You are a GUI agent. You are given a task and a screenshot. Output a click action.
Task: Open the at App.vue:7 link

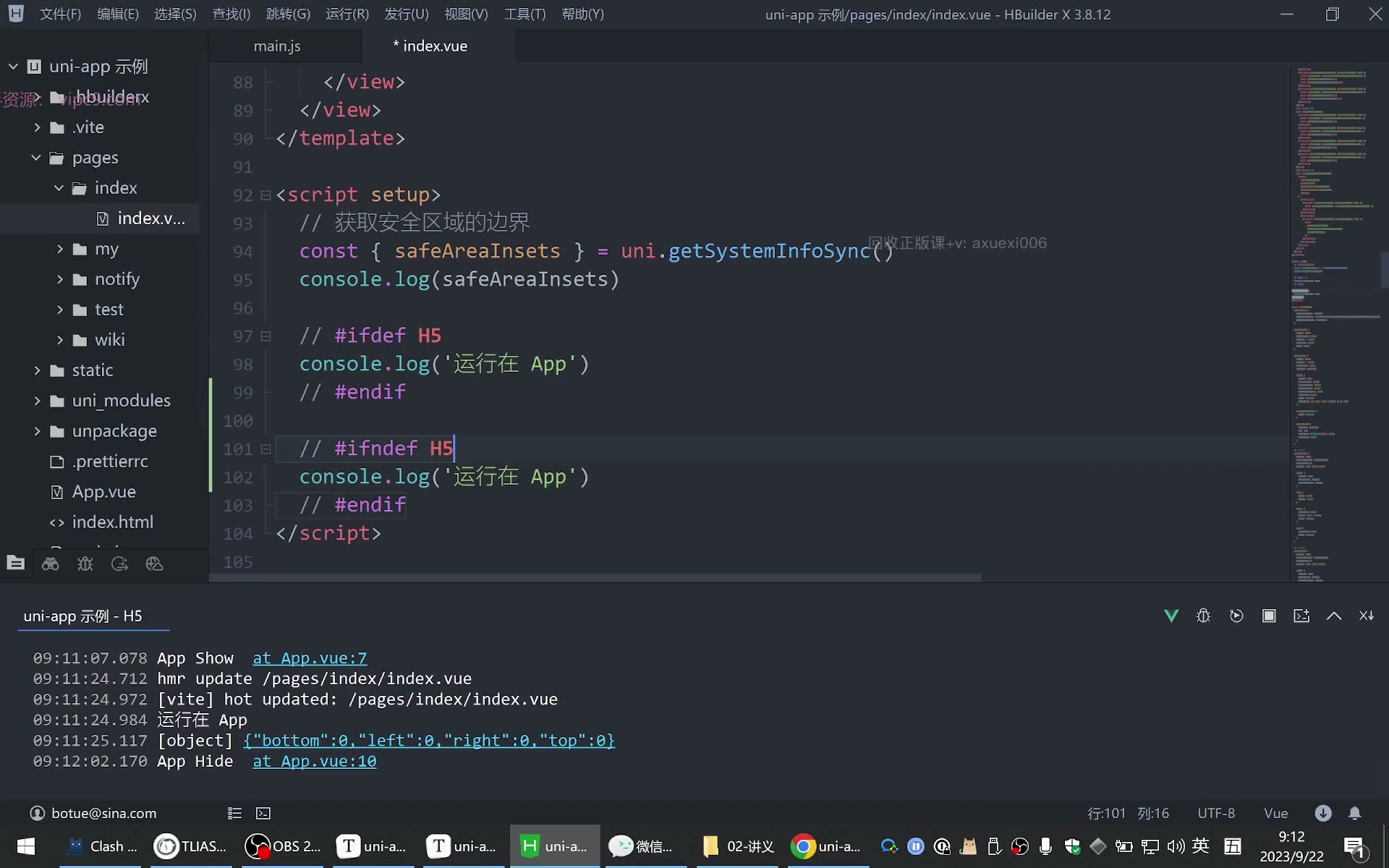coord(310,658)
